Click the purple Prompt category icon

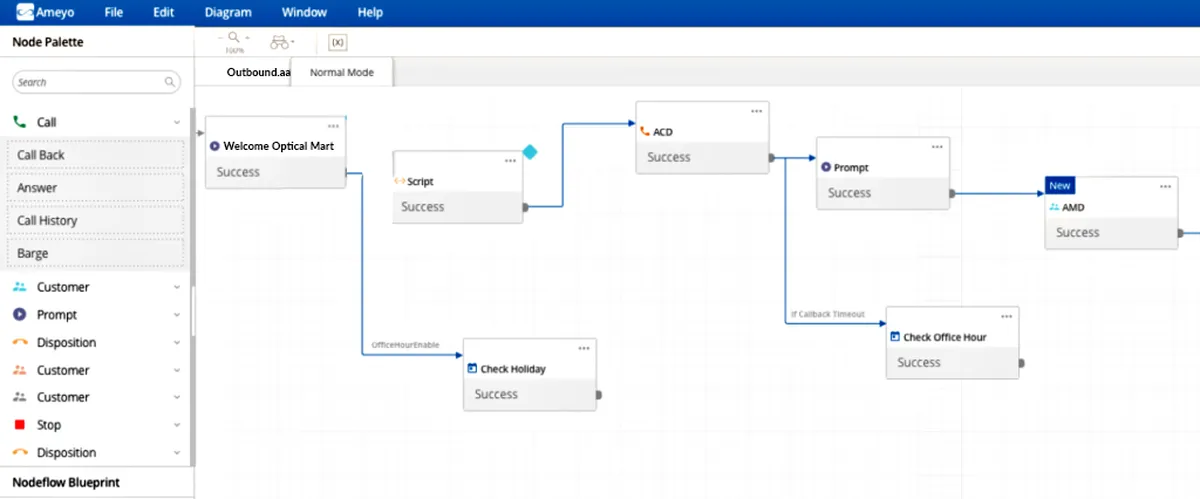(20, 314)
